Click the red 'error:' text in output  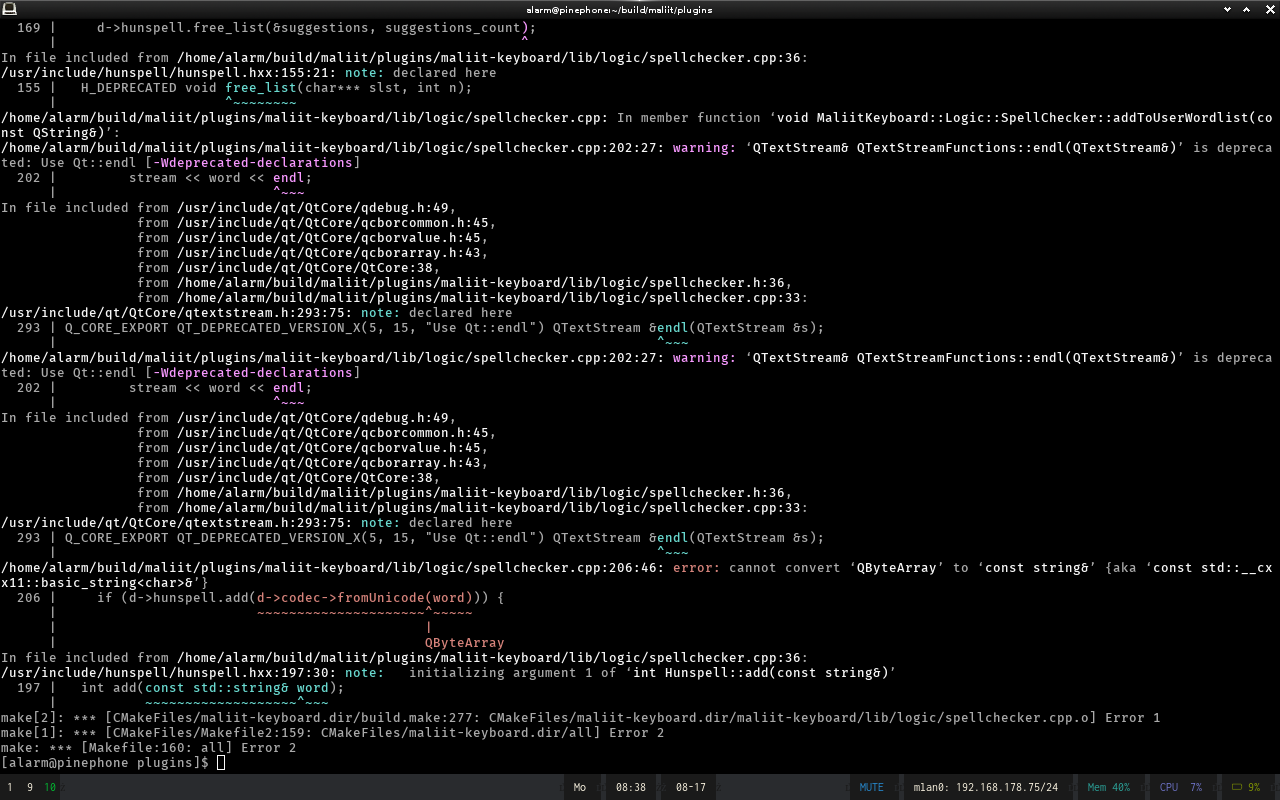696,568
